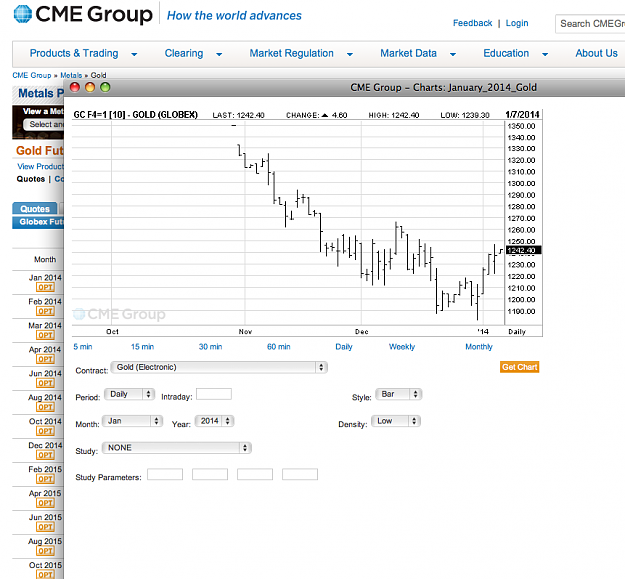Screen dimensions: 625x579
Task: Click the CME Group breadcrumb link
Action: coord(31,75)
